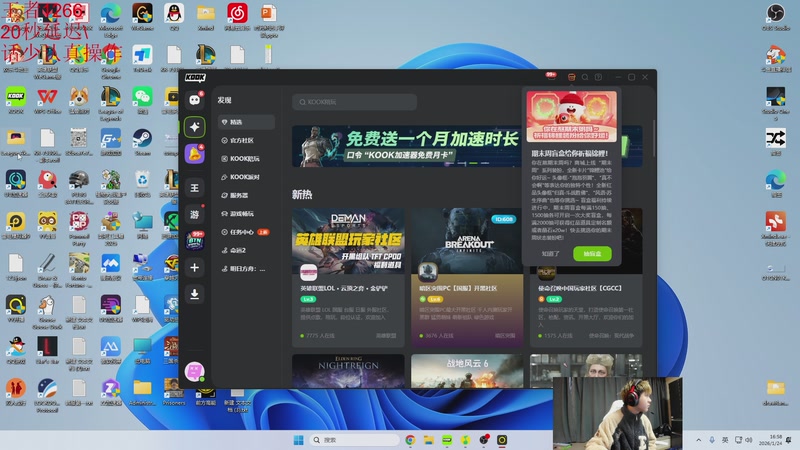Viewport: 800px width, 450px height.
Task: Open File Explorer from the taskbar
Action: tap(429, 440)
